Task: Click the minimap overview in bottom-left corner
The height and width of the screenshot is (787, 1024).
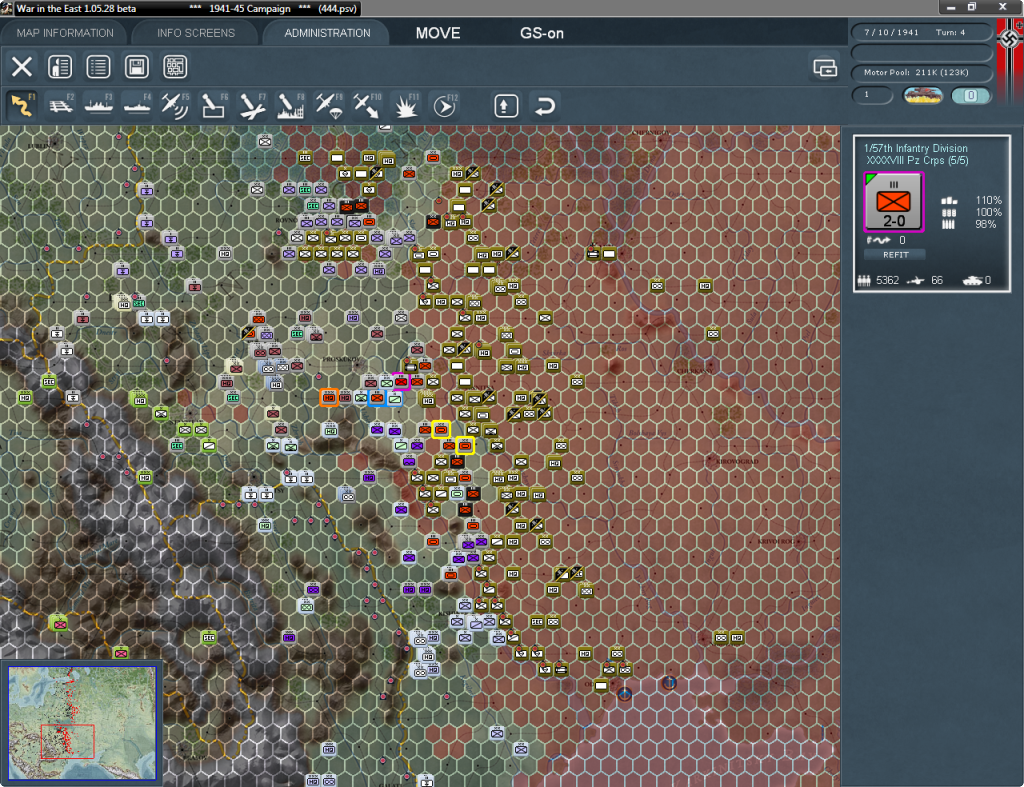Action: point(82,723)
